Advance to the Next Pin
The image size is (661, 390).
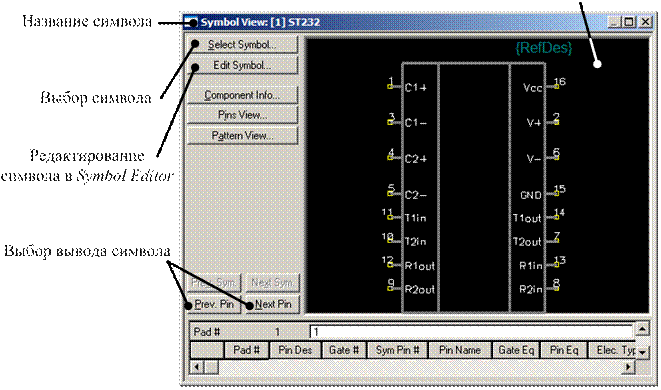tap(273, 304)
